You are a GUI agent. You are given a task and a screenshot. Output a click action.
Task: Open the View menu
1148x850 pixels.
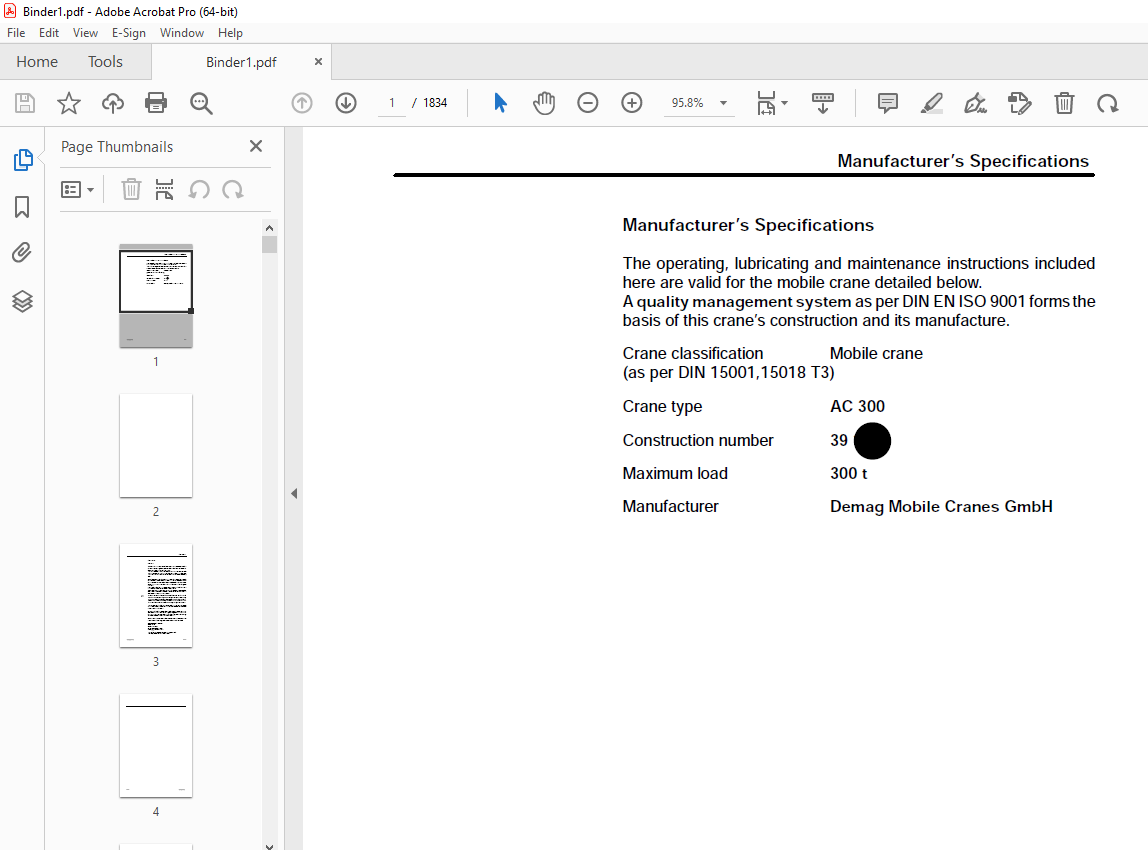pos(85,33)
